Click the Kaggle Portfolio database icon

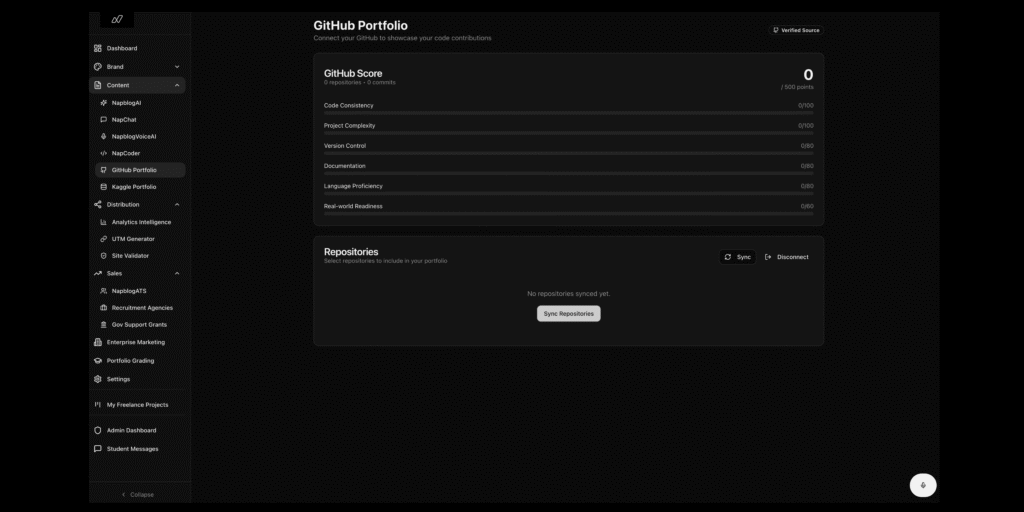(103, 187)
